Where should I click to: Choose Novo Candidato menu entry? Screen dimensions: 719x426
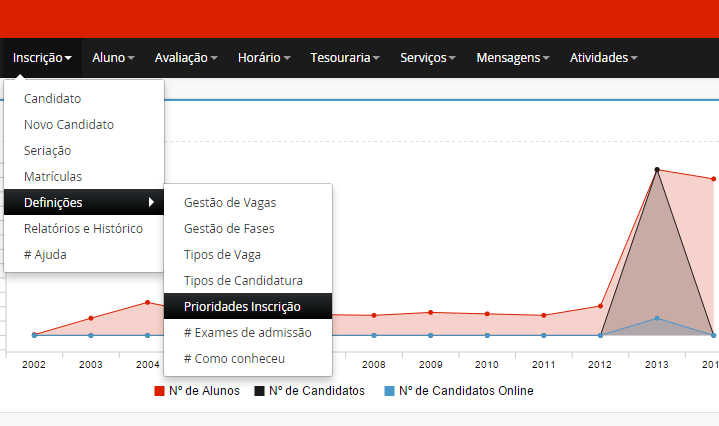(x=69, y=125)
